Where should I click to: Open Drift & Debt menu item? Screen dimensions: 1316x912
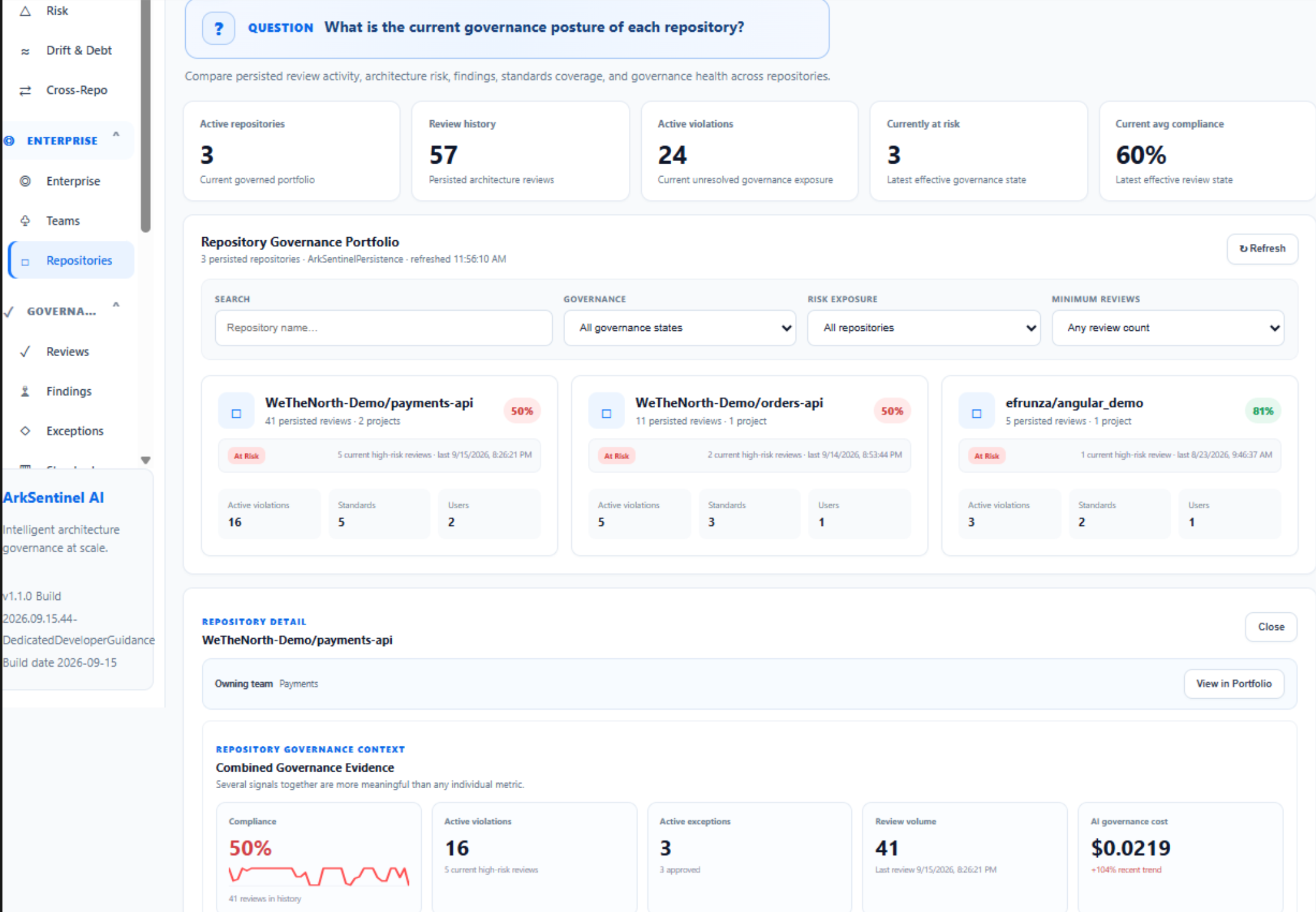[79, 50]
